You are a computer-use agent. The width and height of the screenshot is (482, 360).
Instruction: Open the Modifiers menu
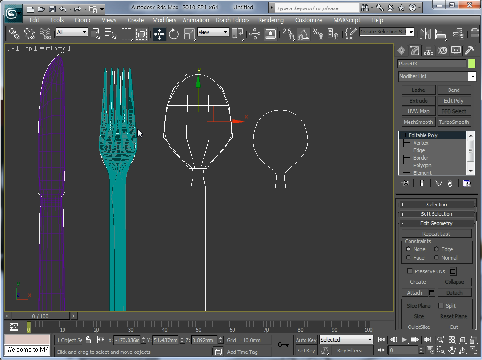coord(164,20)
